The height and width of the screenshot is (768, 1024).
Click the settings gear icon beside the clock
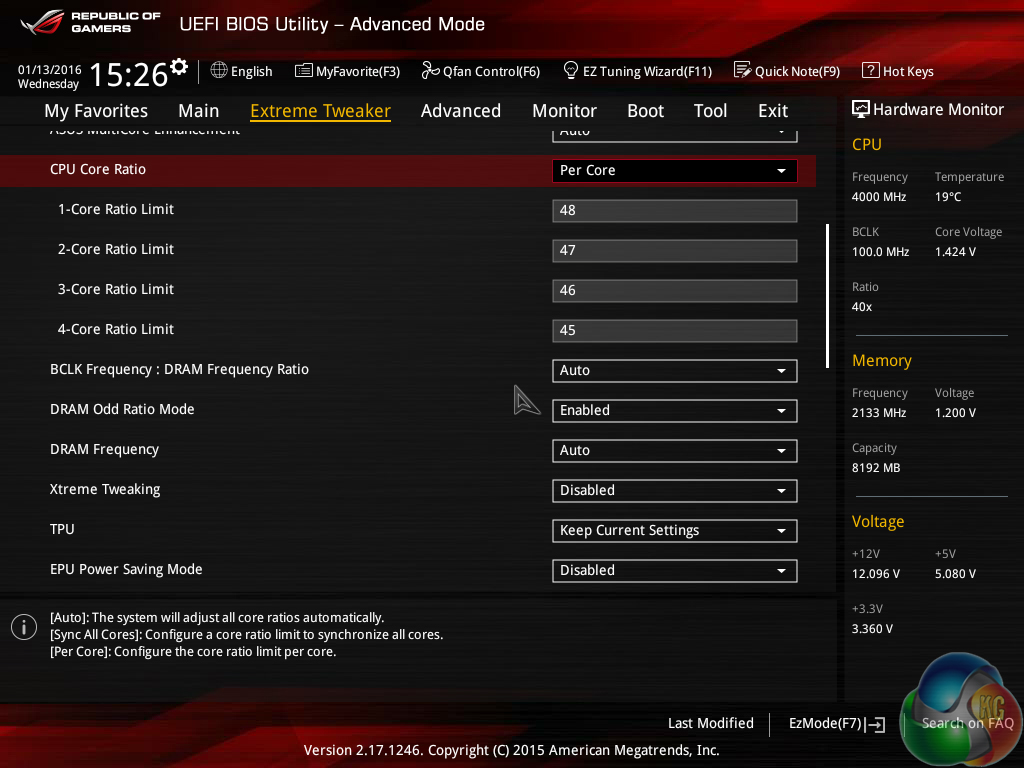[x=179, y=67]
